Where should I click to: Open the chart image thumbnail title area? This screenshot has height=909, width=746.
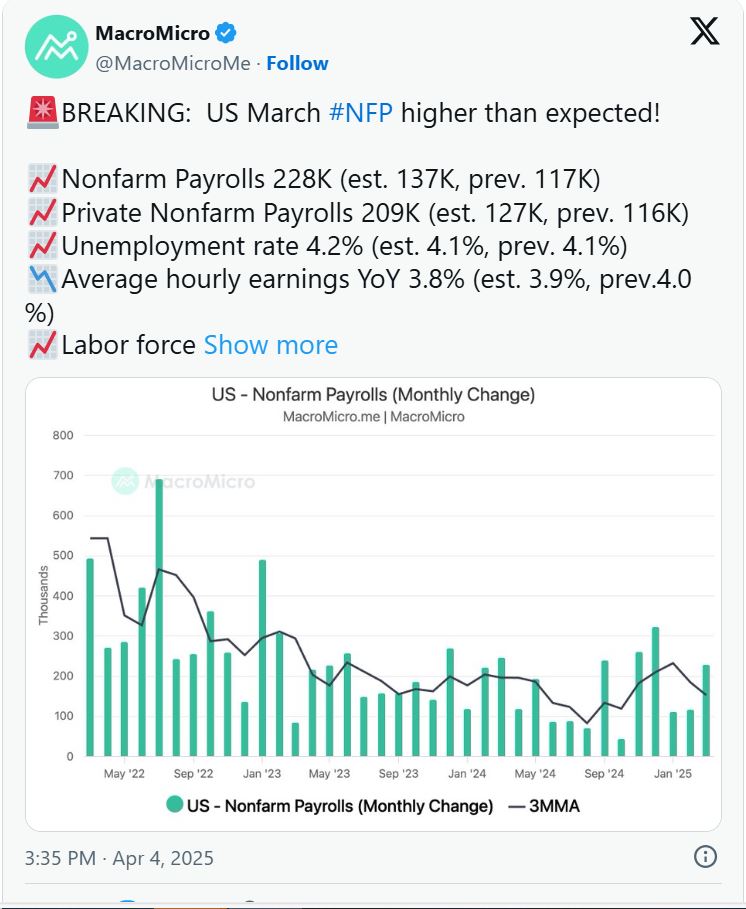pos(373,404)
